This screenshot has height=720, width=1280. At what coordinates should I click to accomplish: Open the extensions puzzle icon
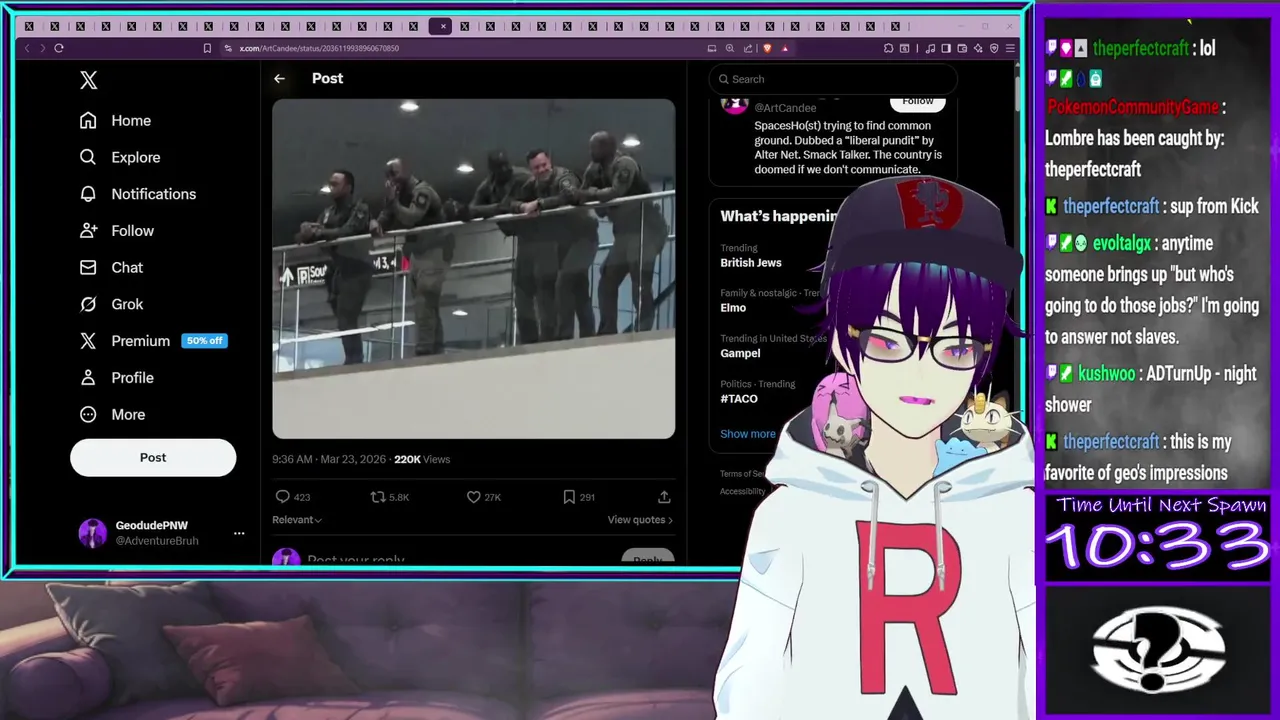tap(888, 48)
